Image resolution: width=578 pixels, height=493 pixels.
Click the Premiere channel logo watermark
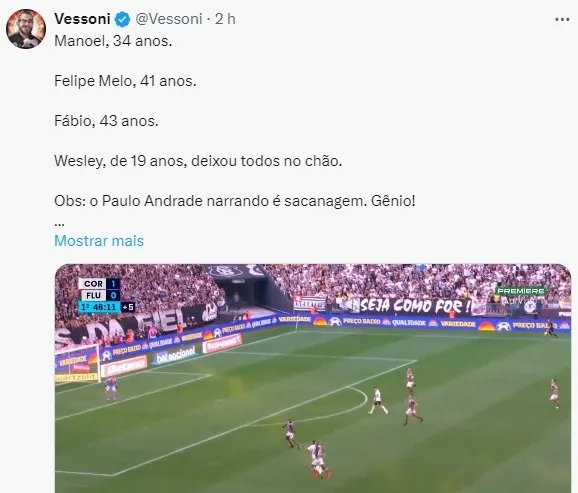(x=520, y=291)
